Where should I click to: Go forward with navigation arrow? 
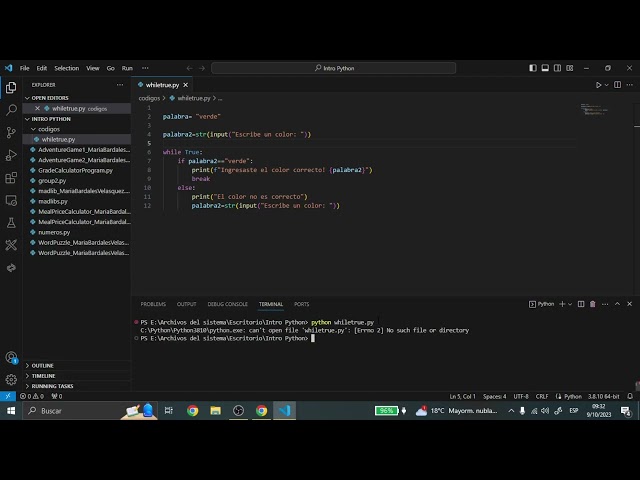click(x=202, y=68)
